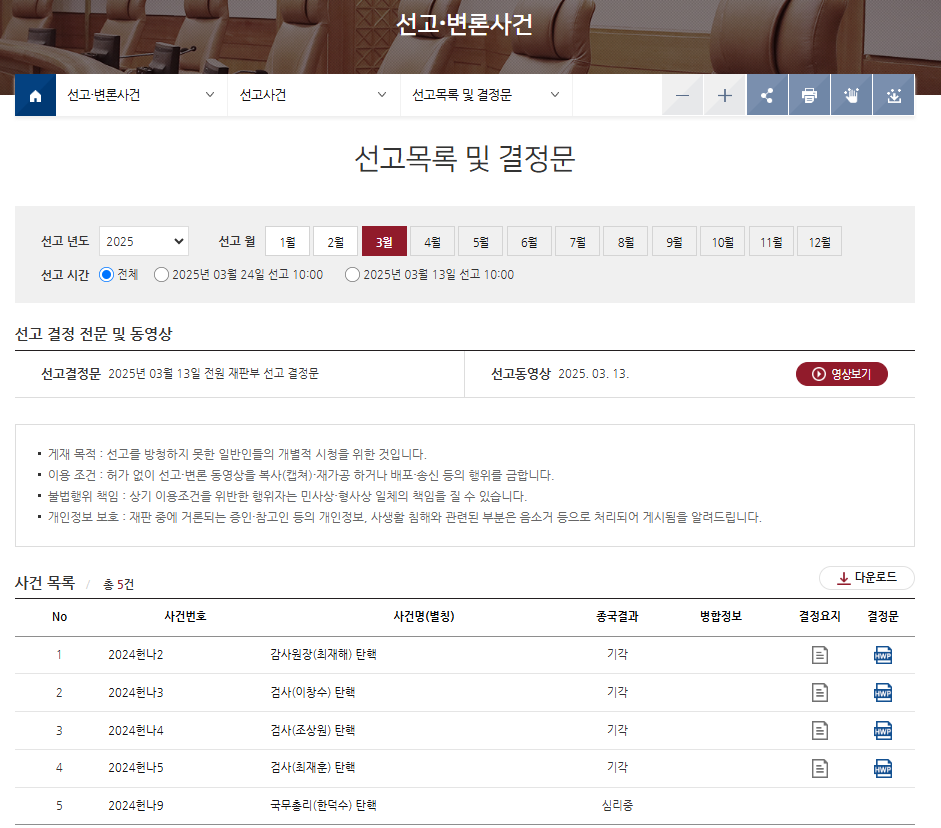Open 결정요지 document for 2024헌나4
Image resolution: width=941 pixels, height=828 pixels.
(819, 730)
